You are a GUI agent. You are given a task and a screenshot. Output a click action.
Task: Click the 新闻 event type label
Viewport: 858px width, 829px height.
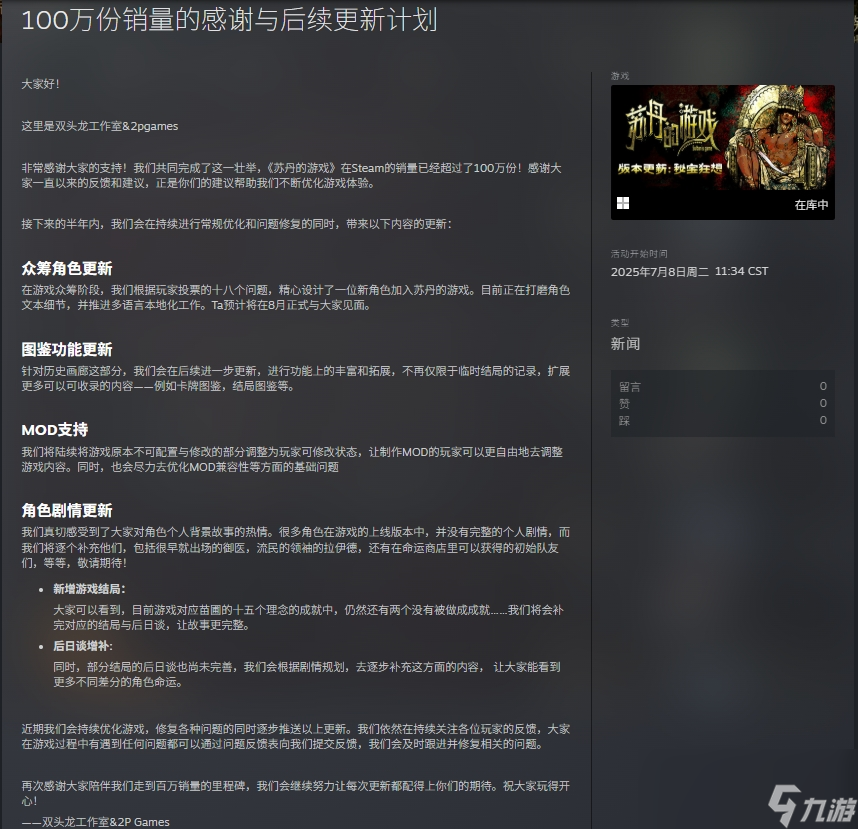625,344
